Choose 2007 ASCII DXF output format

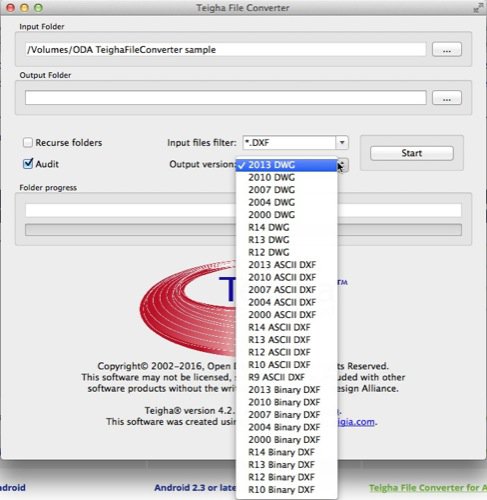287,290
